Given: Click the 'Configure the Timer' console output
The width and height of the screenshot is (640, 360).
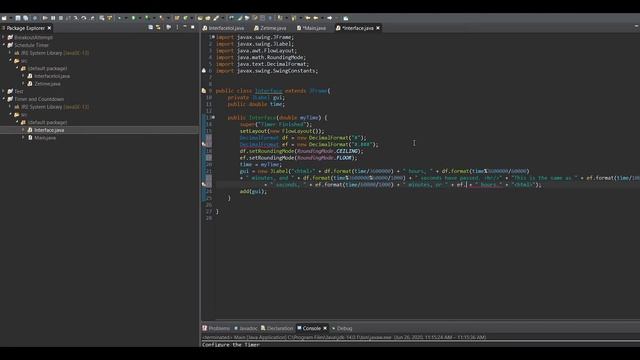Looking at the screenshot, I should (231, 344).
